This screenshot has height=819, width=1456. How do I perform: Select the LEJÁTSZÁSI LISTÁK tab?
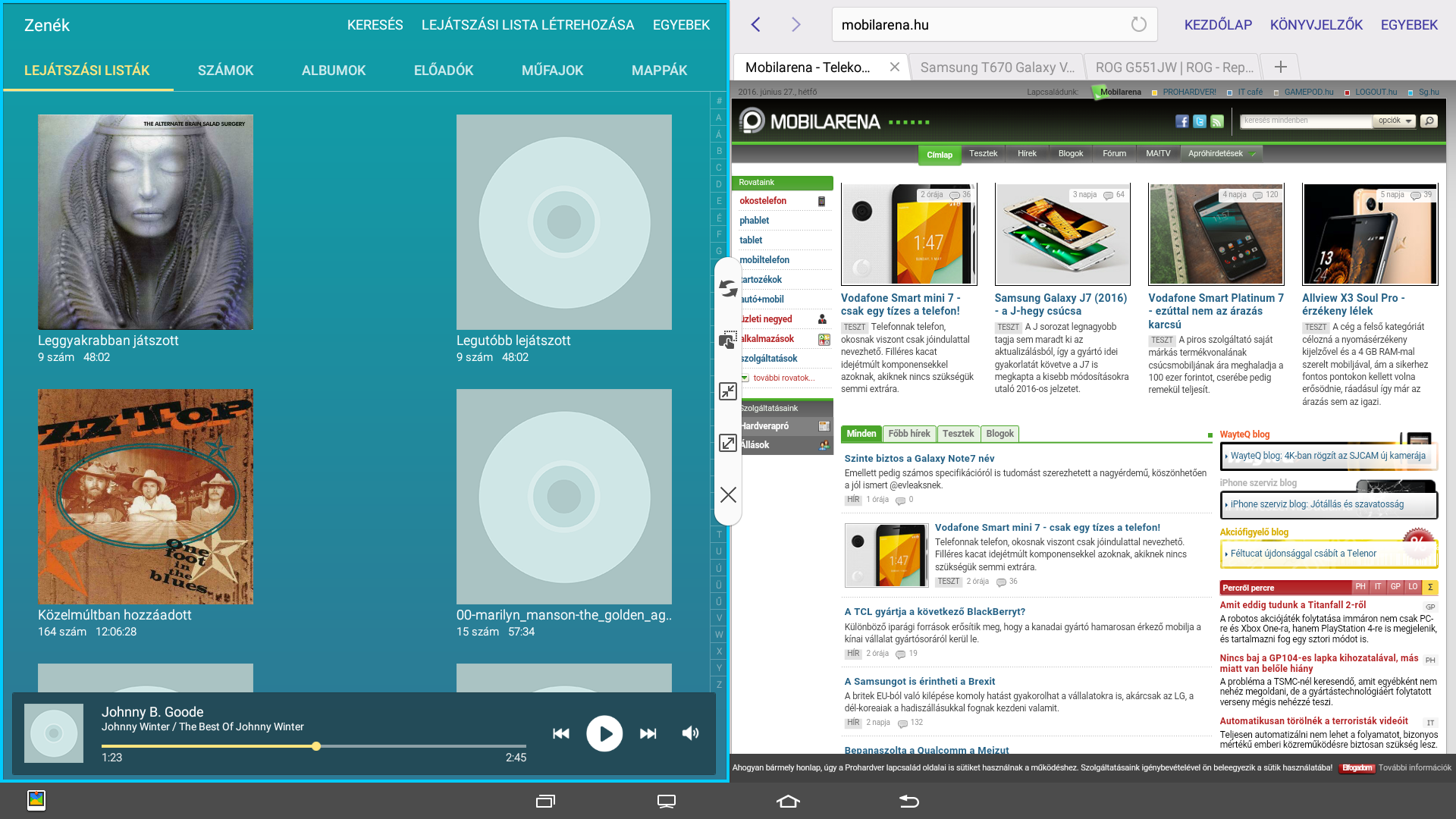87,71
